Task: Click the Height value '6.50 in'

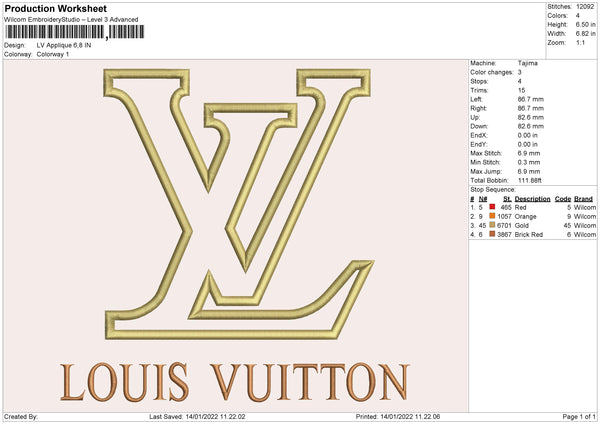Action: [586, 24]
